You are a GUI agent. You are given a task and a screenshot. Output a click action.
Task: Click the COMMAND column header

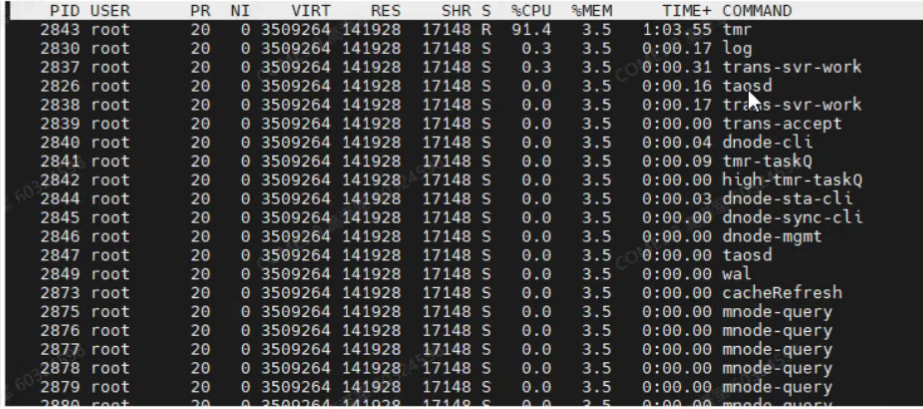[x=757, y=11]
